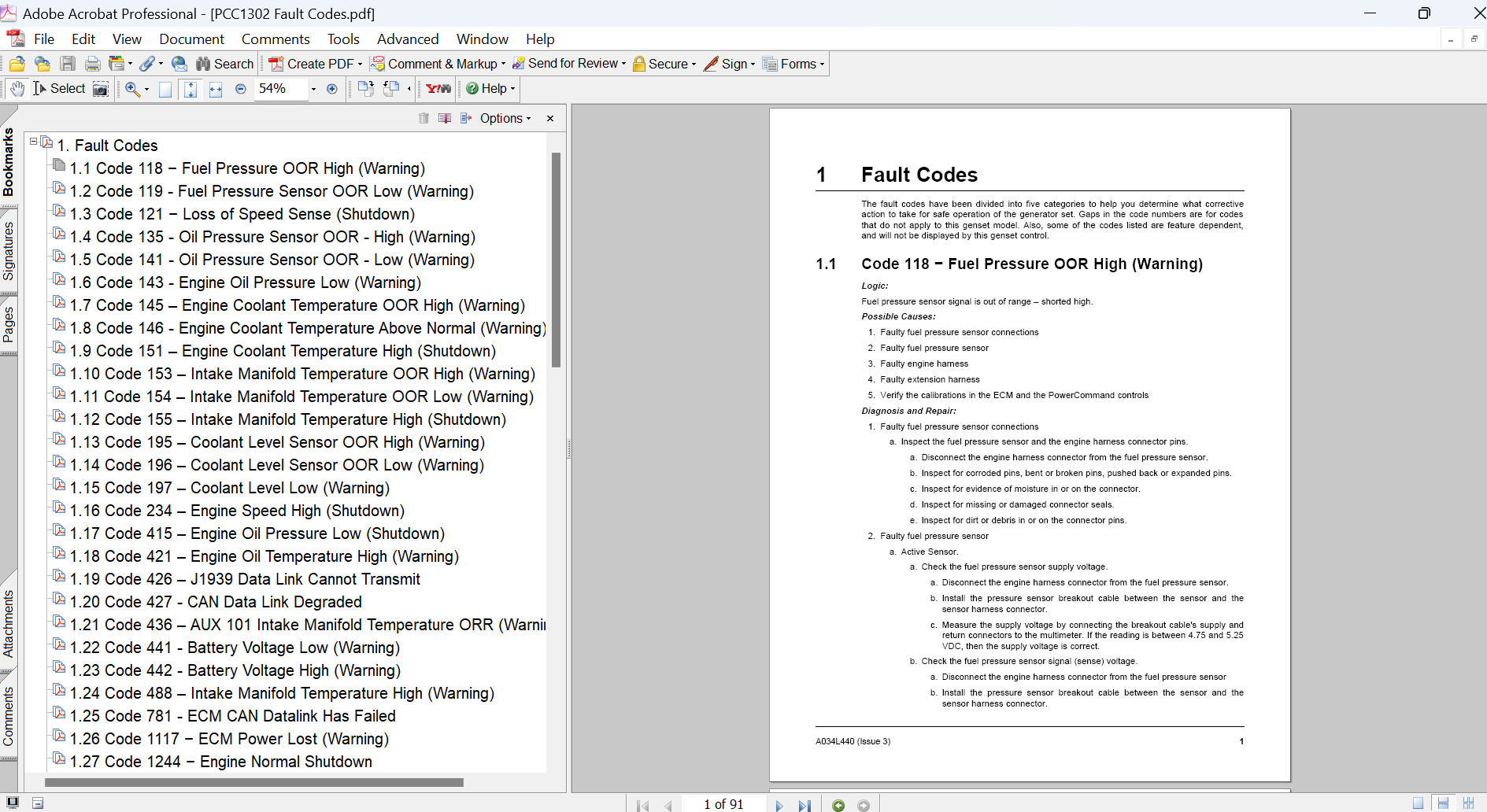Image resolution: width=1487 pixels, height=812 pixels.
Task: Select the Zoom In magnifier tool
Action: 132,89
